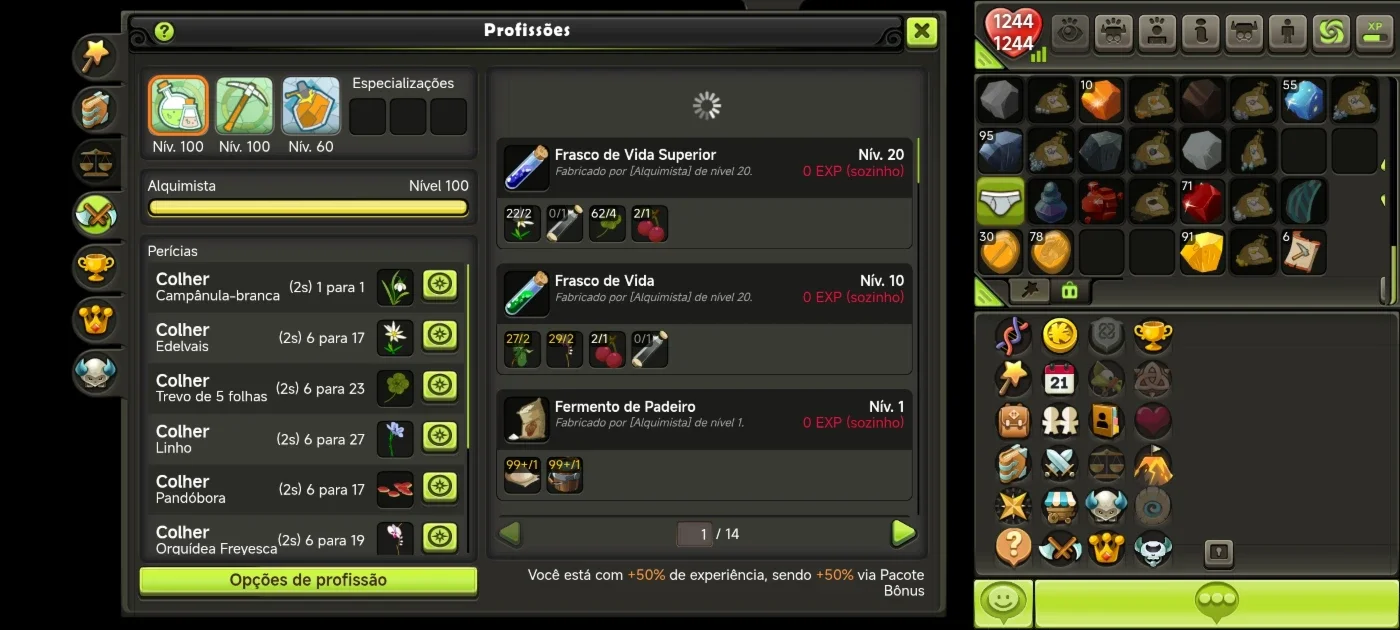Go to next recipe page arrow

(x=903, y=533)
